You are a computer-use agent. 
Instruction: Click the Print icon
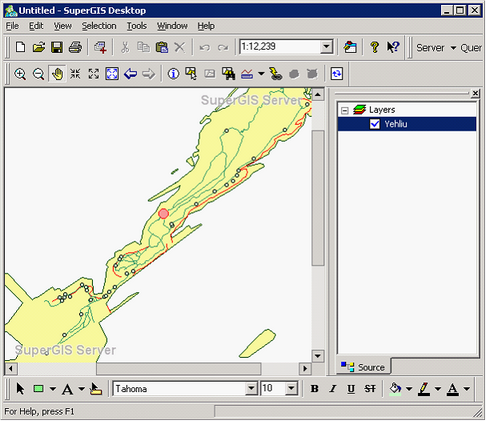point(75,47)
